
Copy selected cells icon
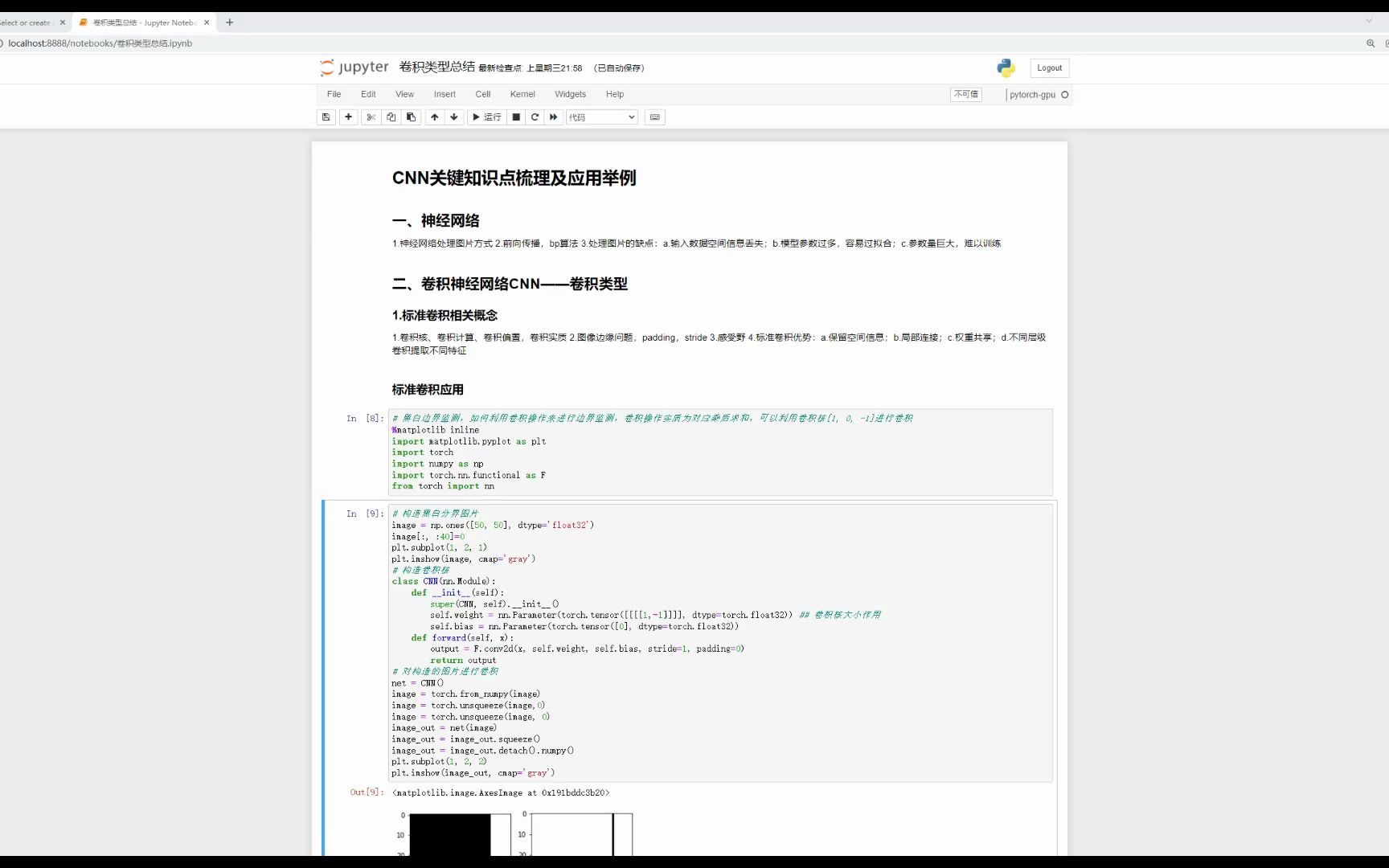pos(391,117)
